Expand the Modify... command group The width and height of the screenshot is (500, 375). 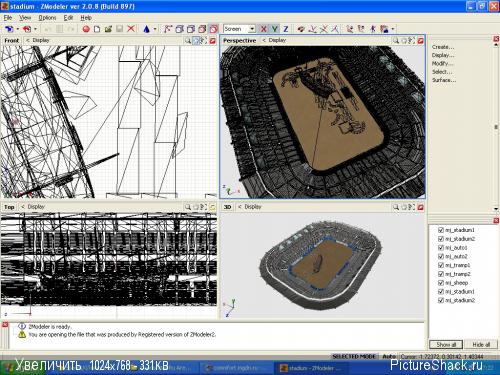click(x=443, y=63)
